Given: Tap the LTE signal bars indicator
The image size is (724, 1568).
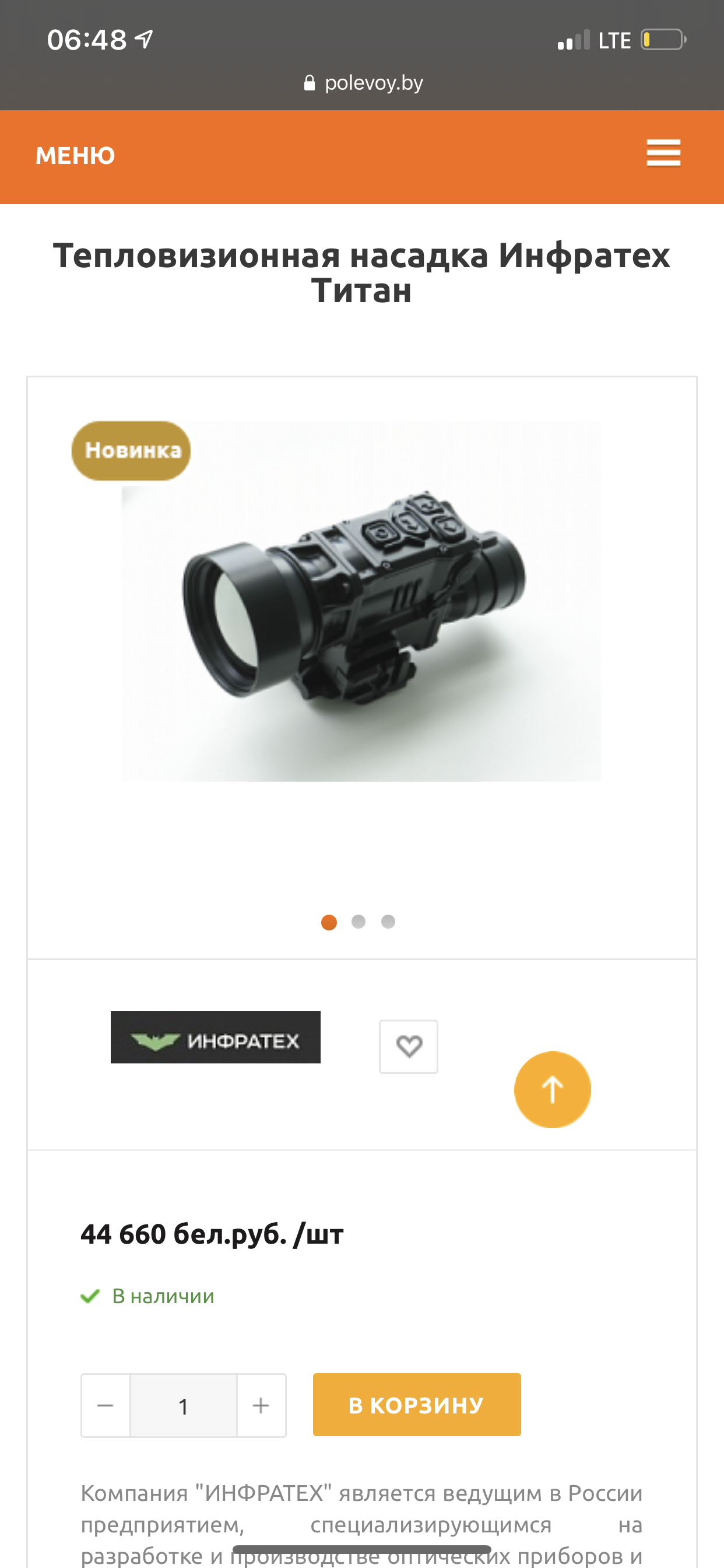Looking at the screenshot, I should 574,40.
